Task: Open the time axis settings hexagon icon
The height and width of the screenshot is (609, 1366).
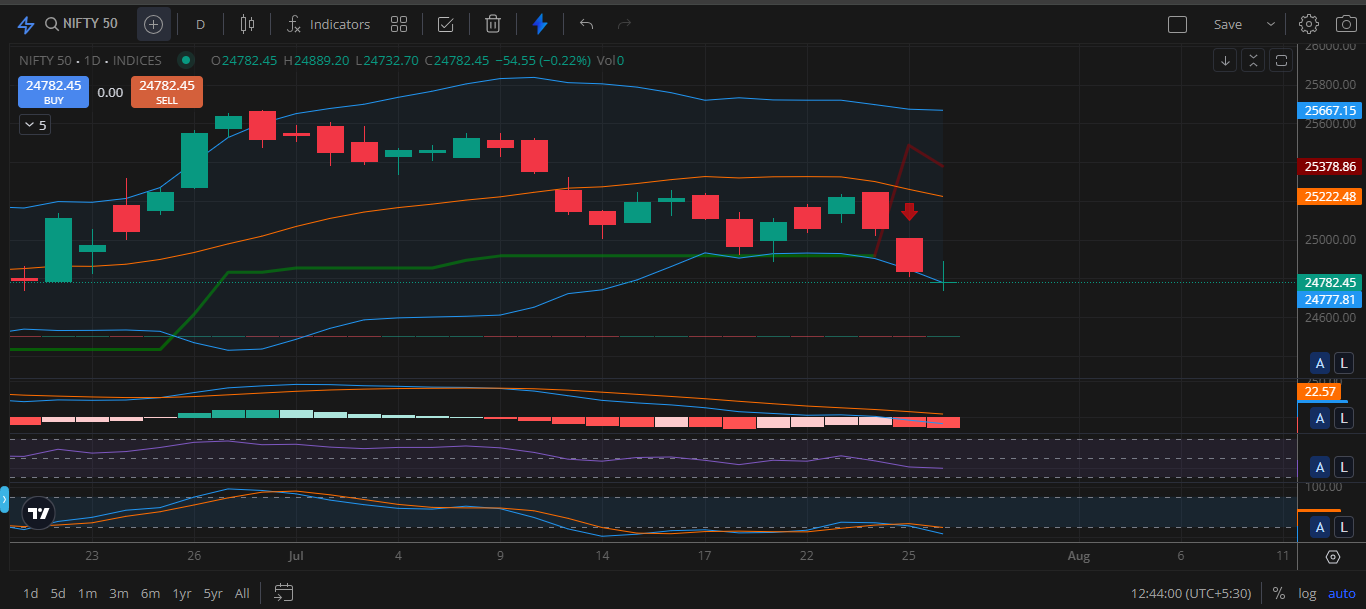Action: pyautogui.click(x=1332, y=556)
